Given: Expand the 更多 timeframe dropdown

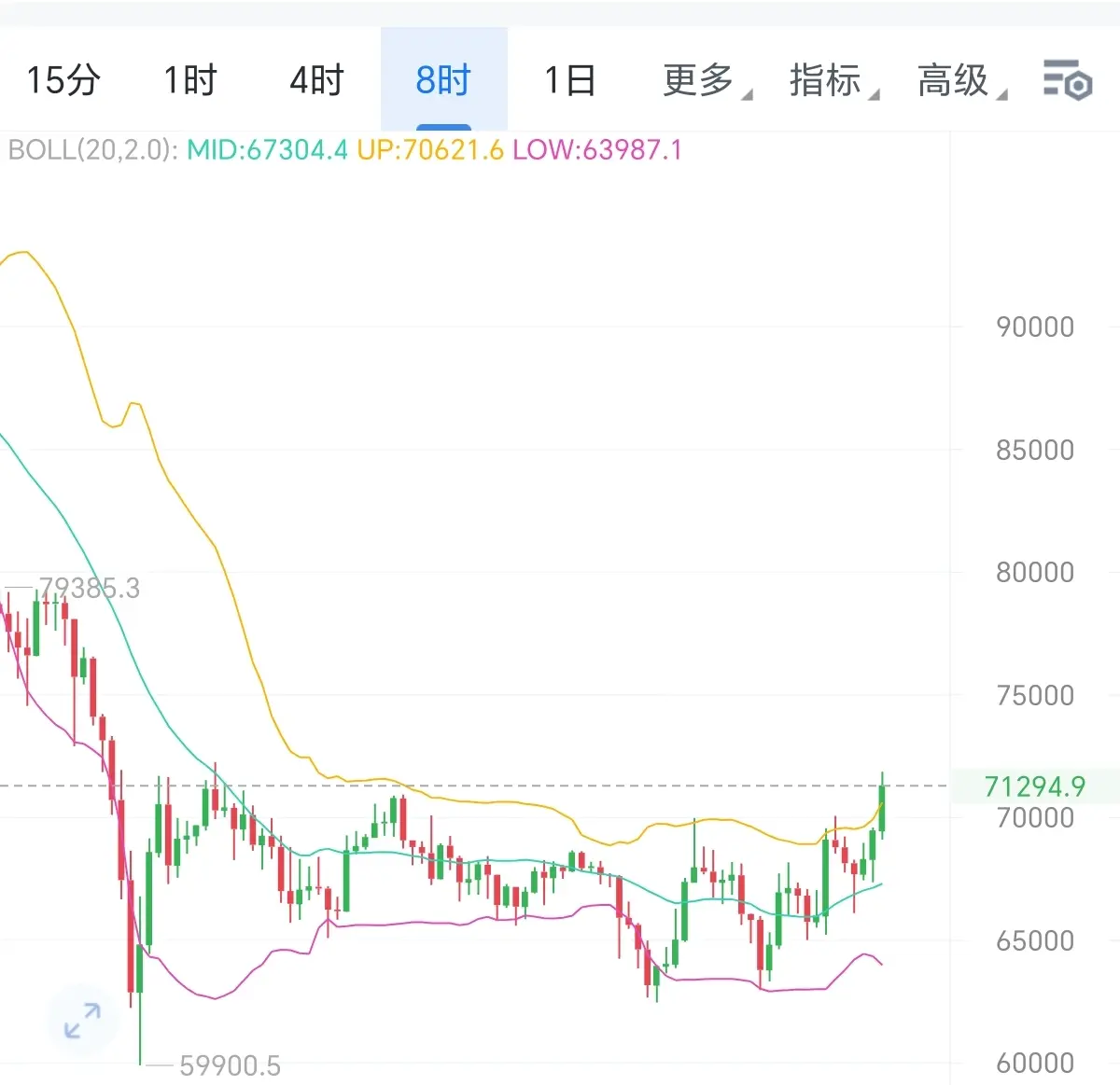Looking at the screenshot, I should click(x=707, y=79).
